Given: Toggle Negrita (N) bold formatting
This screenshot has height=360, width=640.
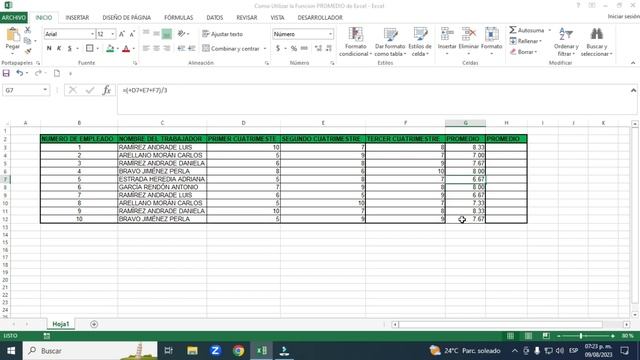Looking at the screenshot, I should pos(49,48).
